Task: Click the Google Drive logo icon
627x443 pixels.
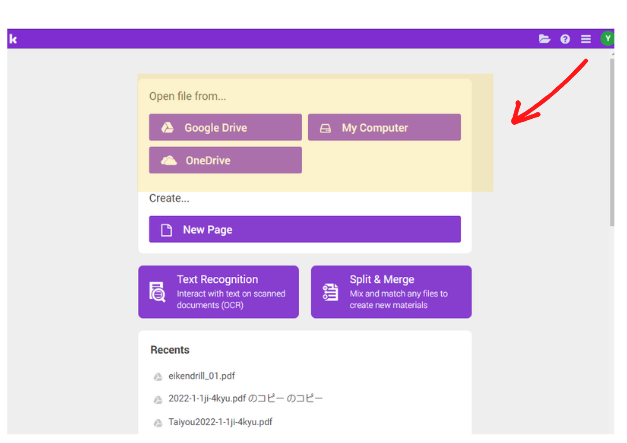Action: point(167,128)
